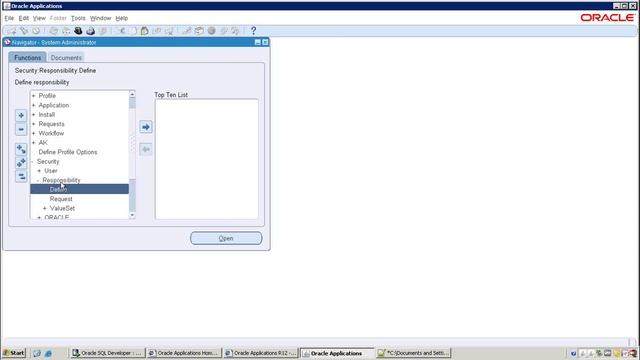Collapse the Security tree node

coord(33,162)
